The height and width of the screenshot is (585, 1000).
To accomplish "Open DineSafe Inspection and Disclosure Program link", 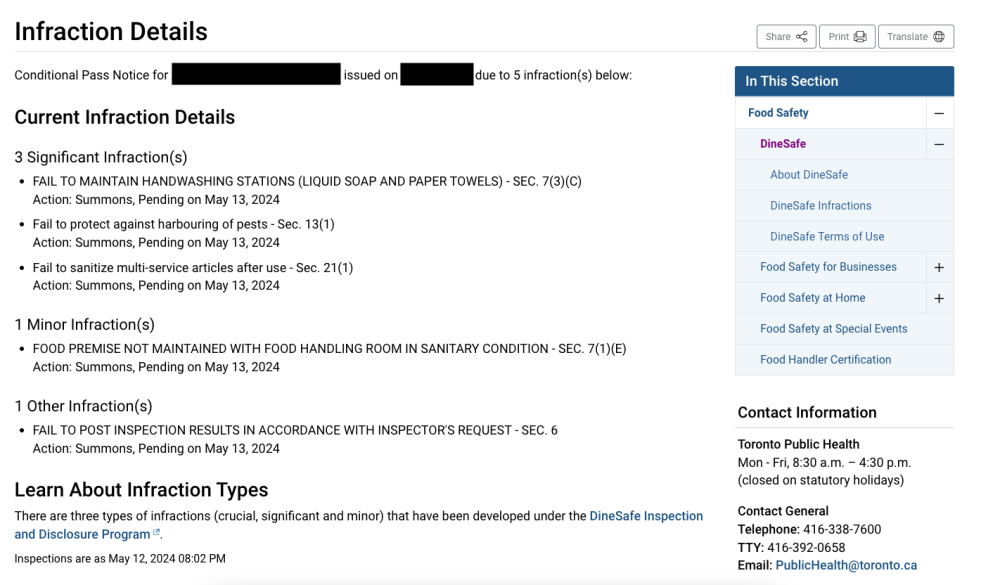I will tap(646, 517).
